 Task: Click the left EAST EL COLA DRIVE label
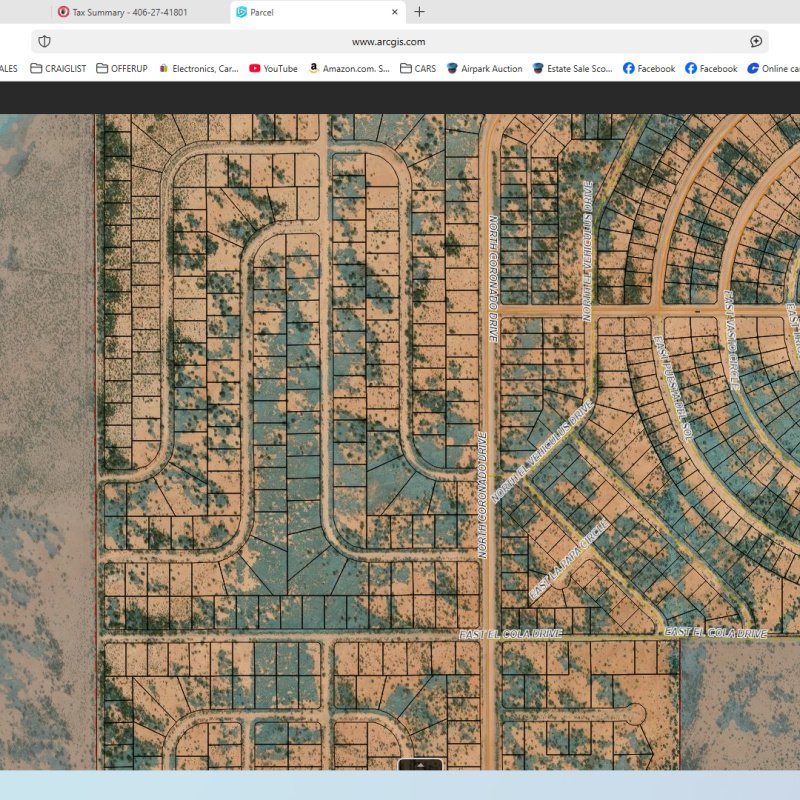(510, 634)
